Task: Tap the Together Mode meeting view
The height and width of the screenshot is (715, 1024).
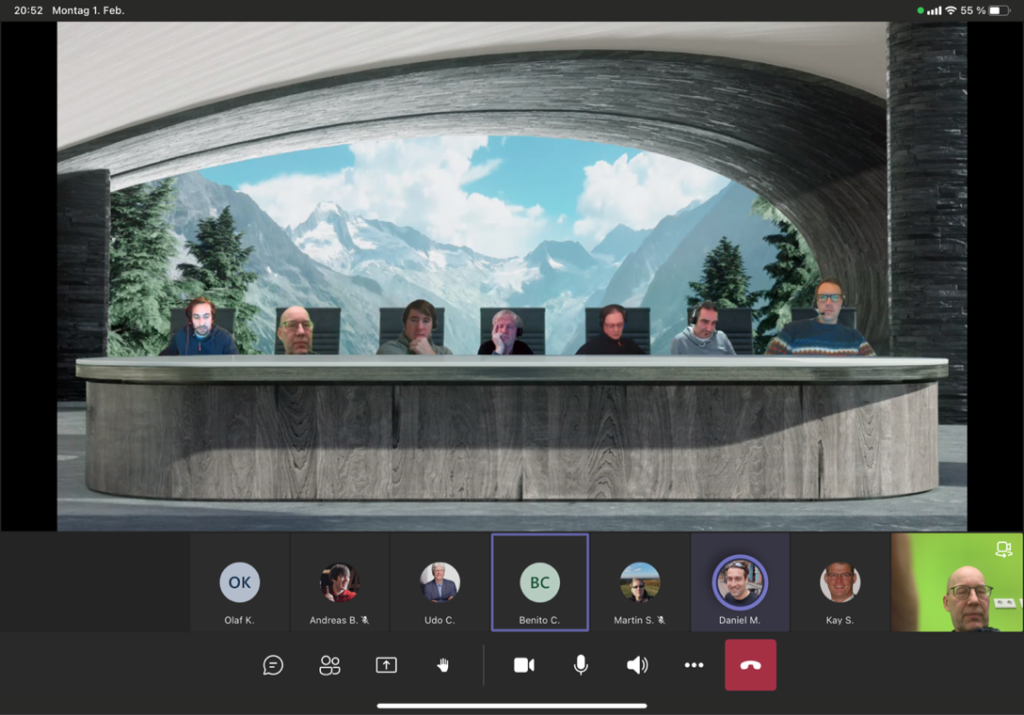Action: (512, 276)
